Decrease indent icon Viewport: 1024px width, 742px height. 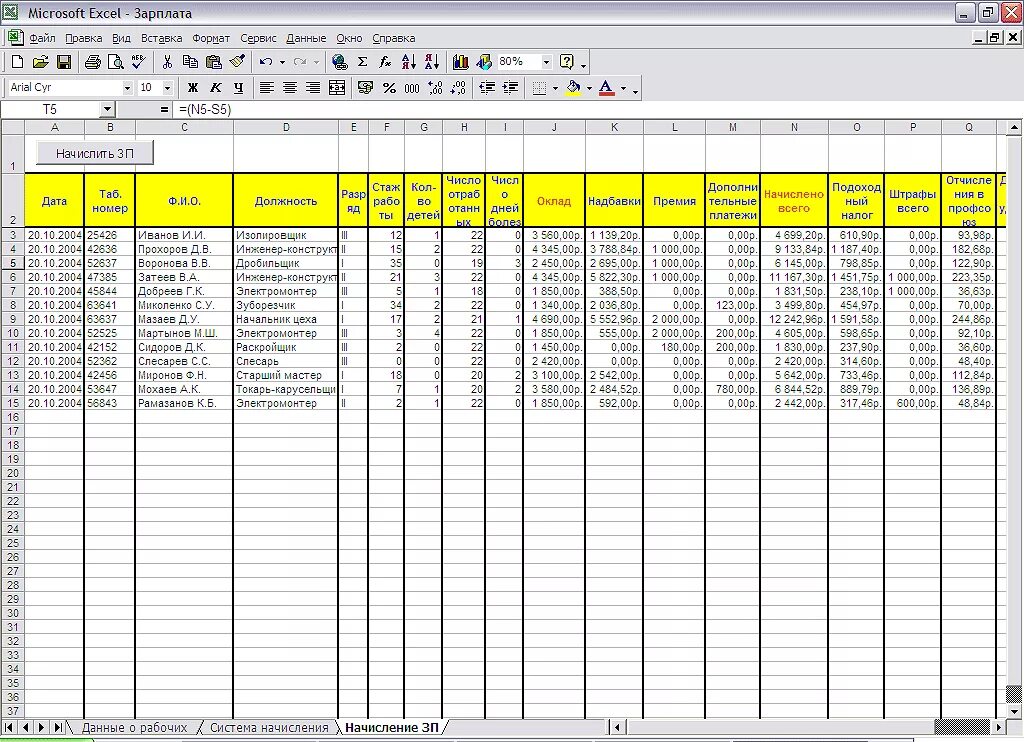[x=487, y=88]
